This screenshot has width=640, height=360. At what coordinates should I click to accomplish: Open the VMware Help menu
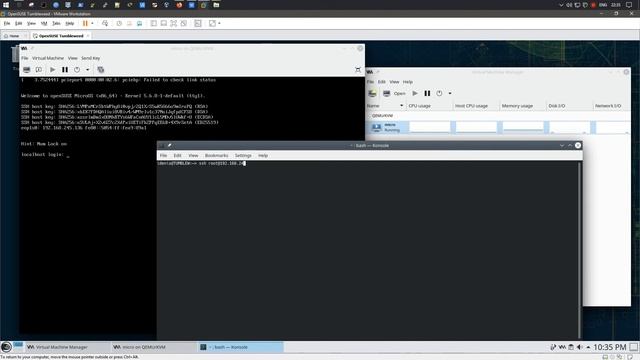(x=70, y=23)
